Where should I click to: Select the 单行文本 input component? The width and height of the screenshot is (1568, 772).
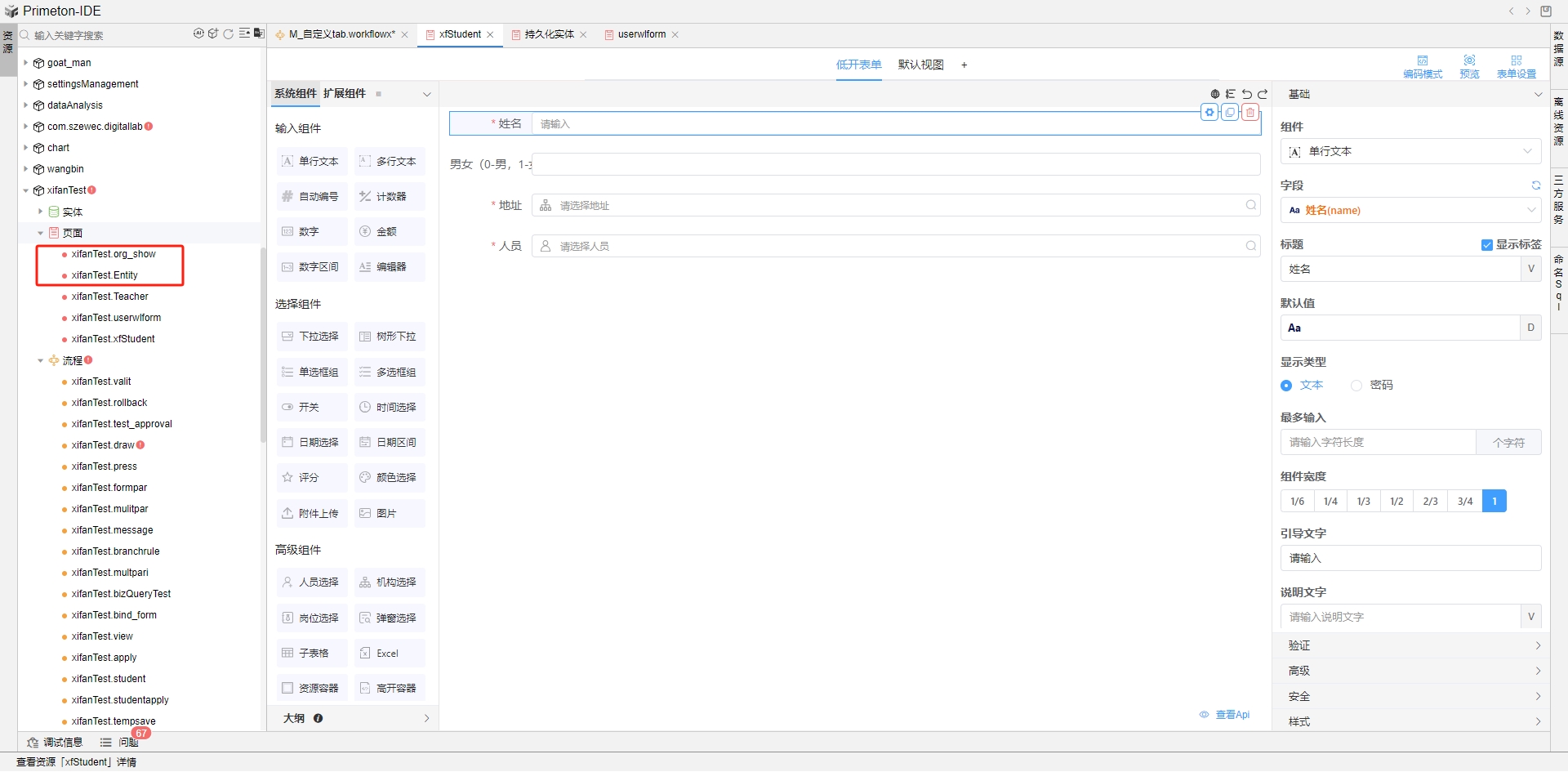310,161
